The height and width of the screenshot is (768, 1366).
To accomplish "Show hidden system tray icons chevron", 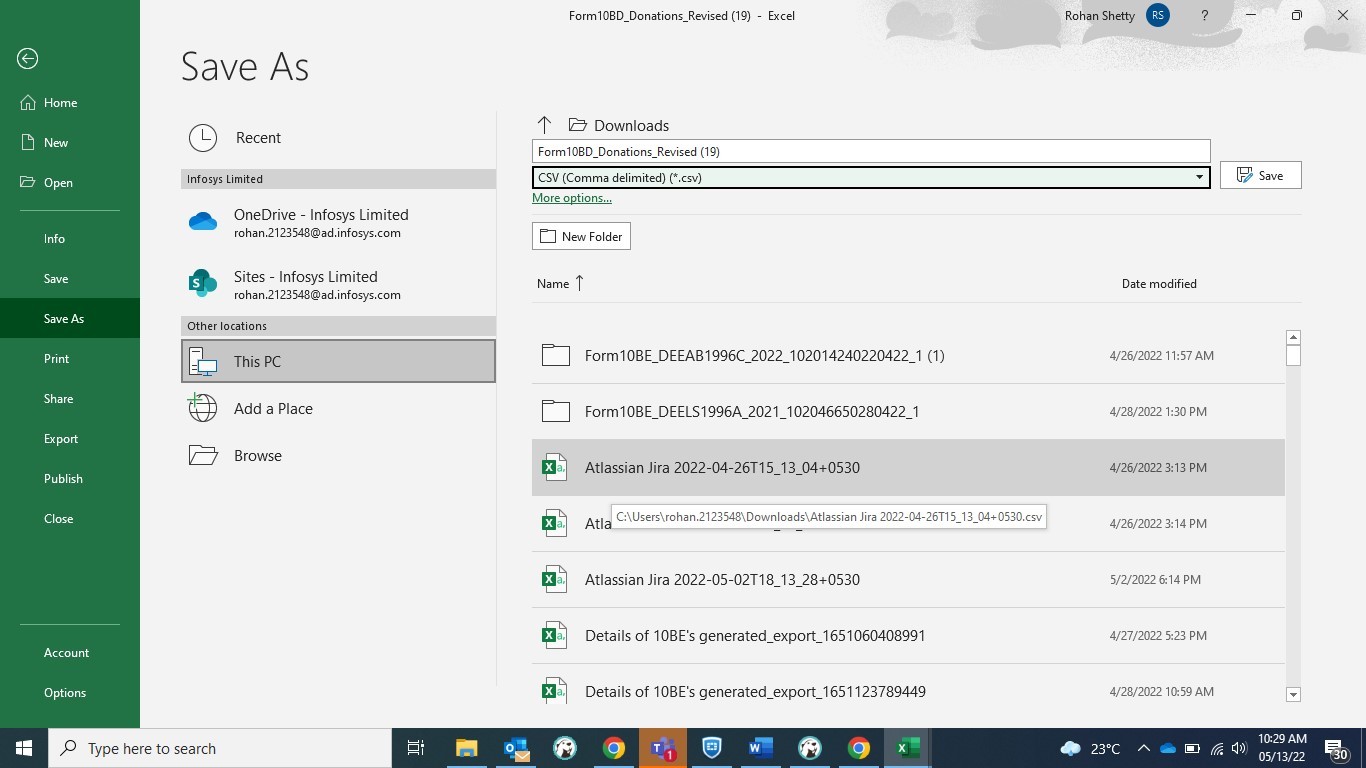I will click(1143, 748).
